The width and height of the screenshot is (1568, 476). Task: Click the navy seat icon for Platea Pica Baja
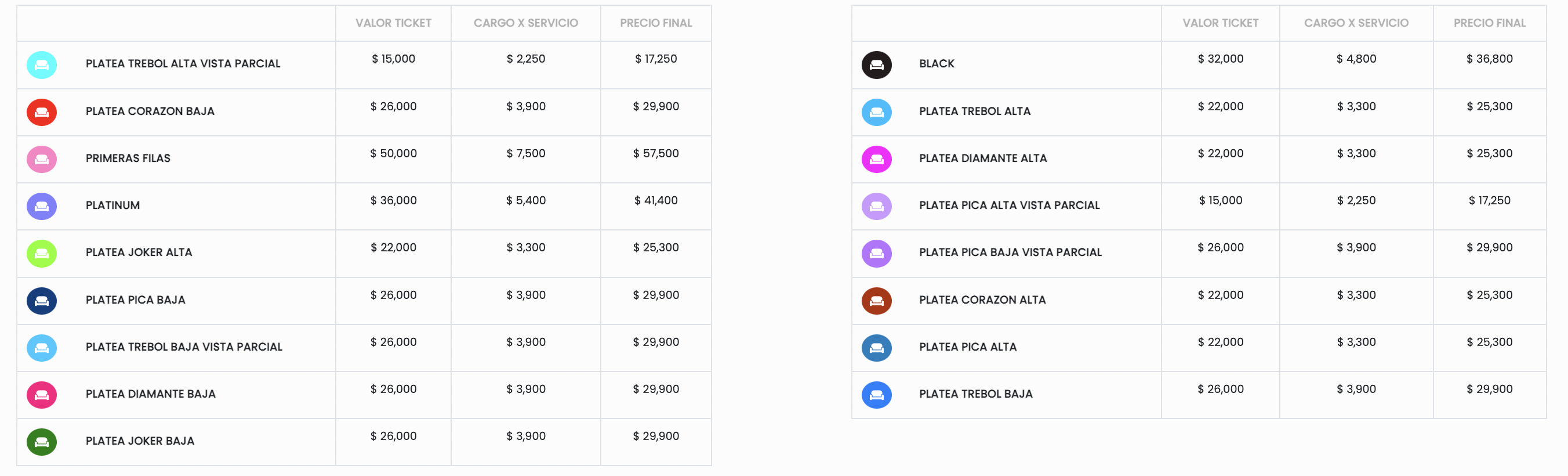point(42,301)
